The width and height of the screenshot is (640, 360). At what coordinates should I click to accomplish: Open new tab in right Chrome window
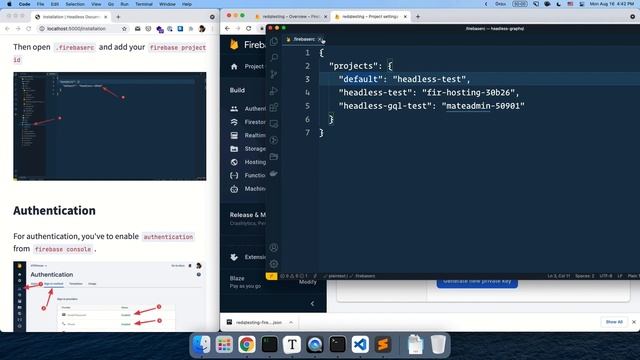(418, 17)
